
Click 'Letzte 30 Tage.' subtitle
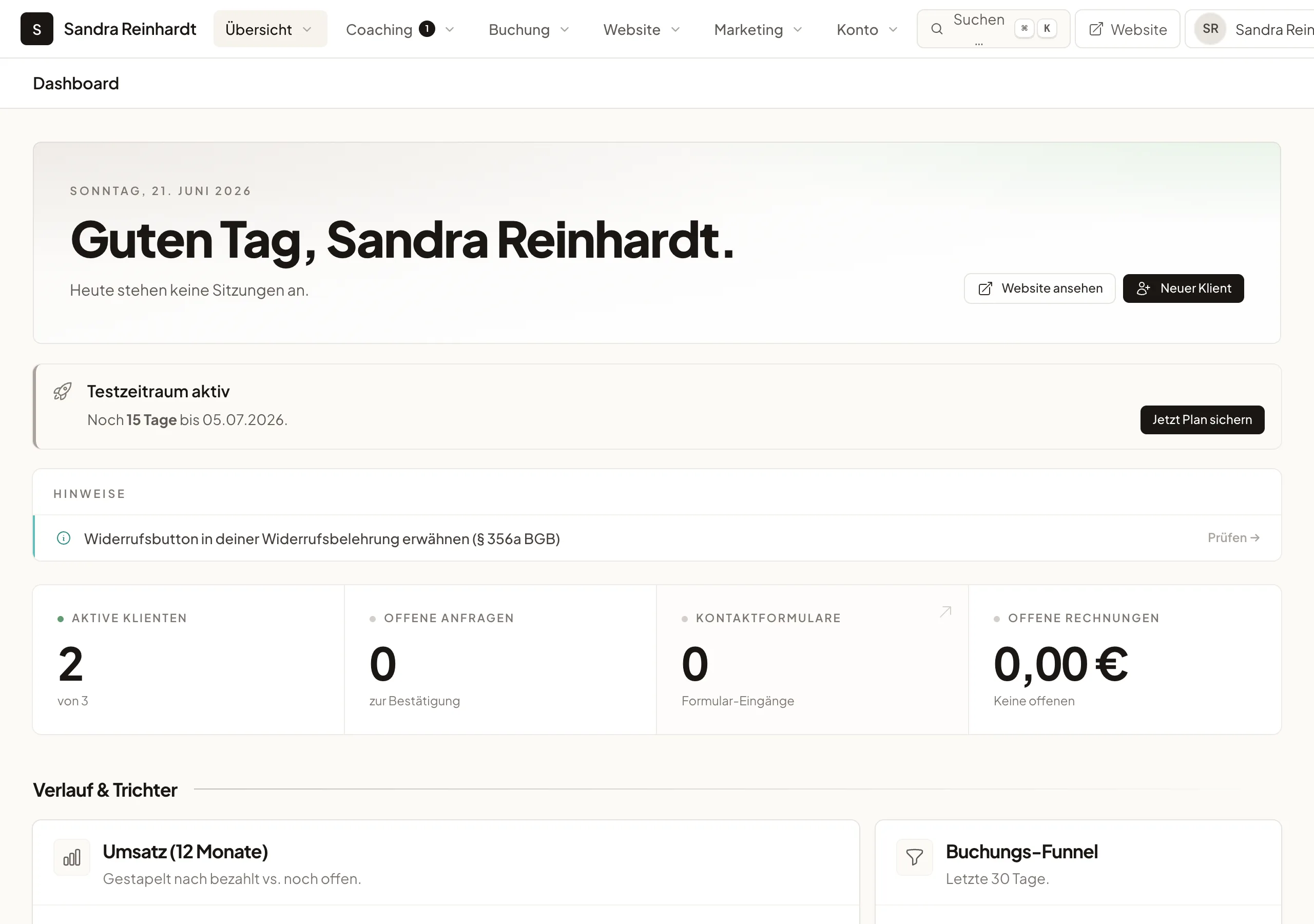click(x=997, y=879)
